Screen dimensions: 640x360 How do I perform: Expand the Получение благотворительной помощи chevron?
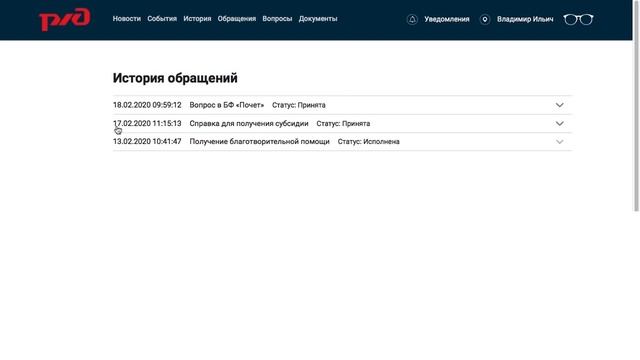[560, 142]
